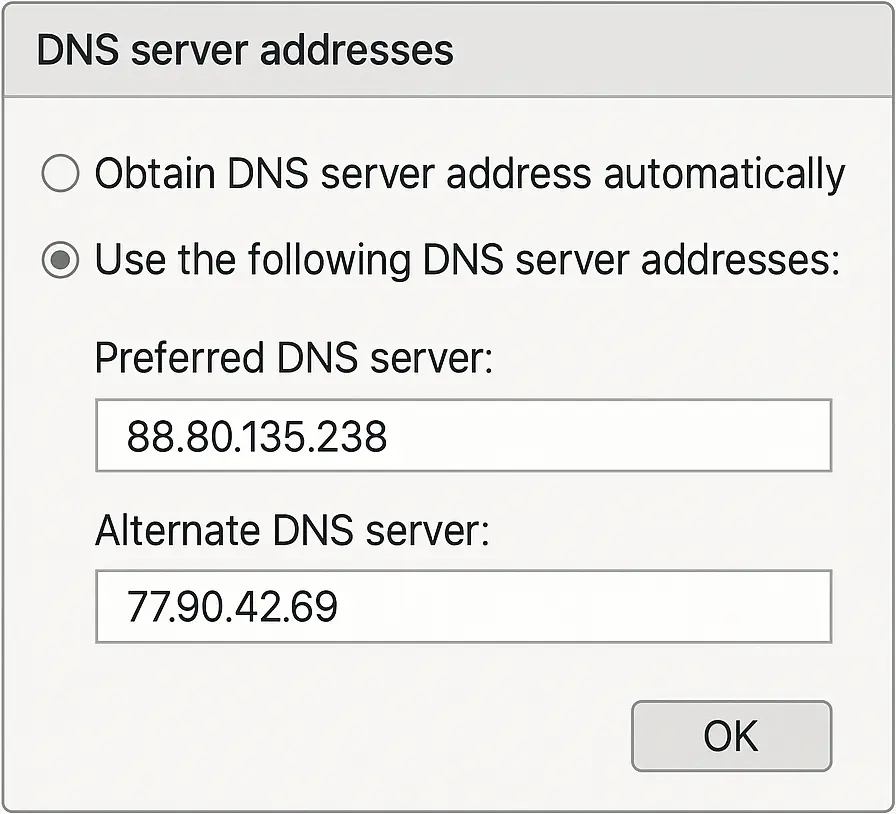Click the "Alternate DNS server:" label
Screen dimensions: 896x814
(292, 530)
